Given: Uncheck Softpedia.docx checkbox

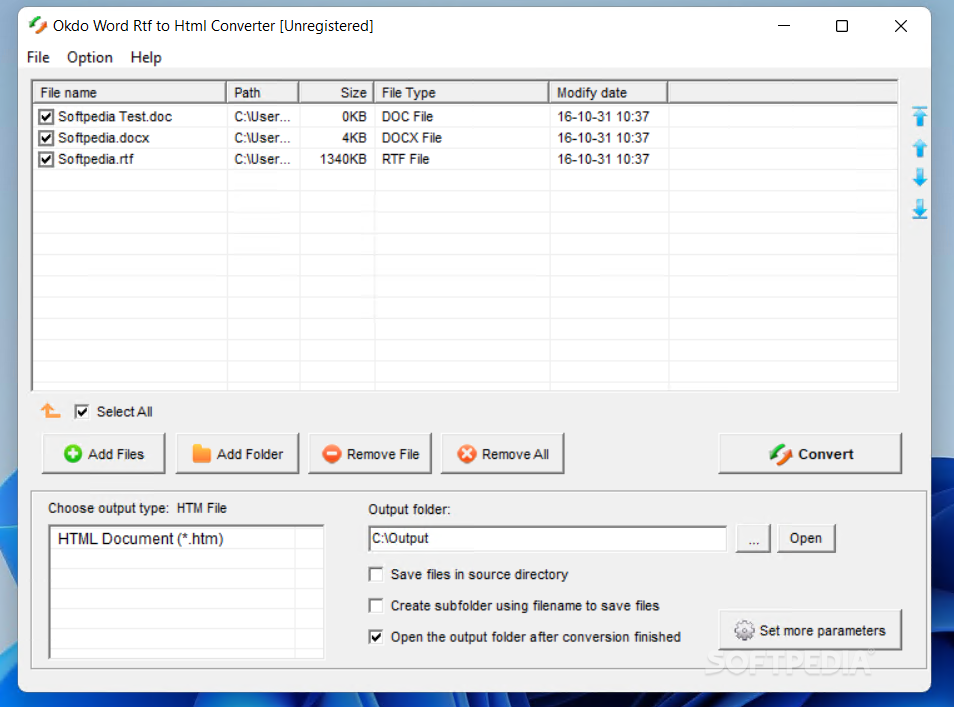Looking at the screenshot, I should point(46,138).
